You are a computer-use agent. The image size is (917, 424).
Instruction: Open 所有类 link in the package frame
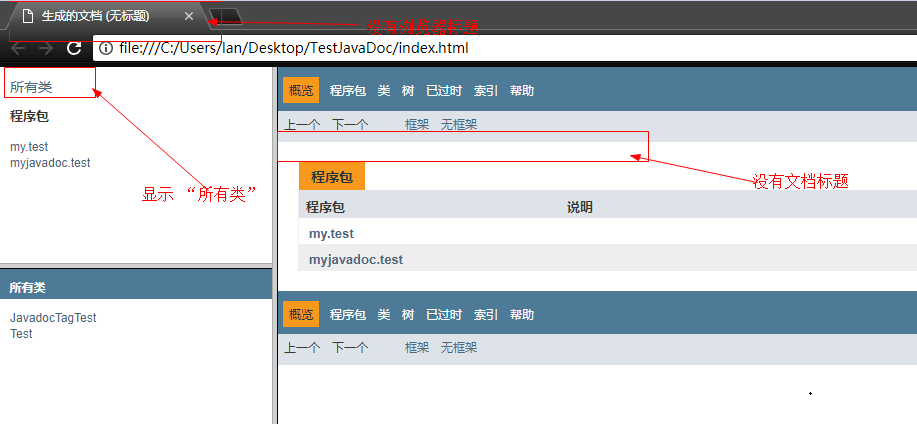(31, 88)
